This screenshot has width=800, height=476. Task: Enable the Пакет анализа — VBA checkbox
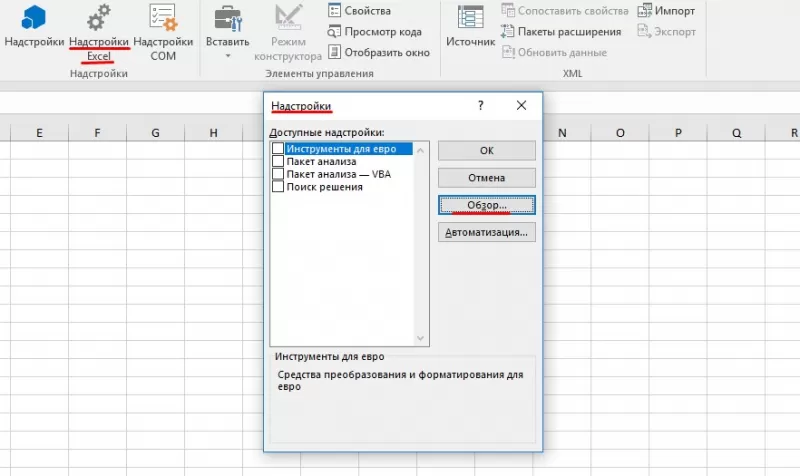(x=278, y=174)
